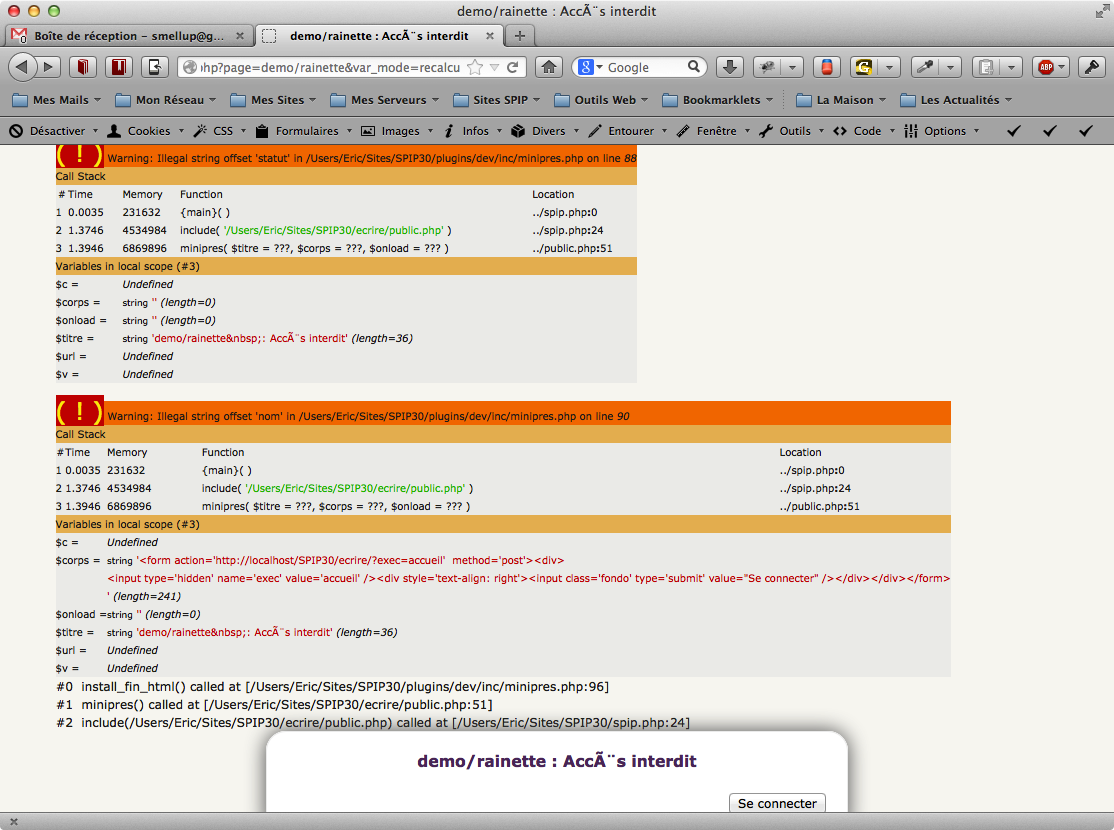Go forward with the Forward arrow
1114x830 pixels.
point(48,67)
